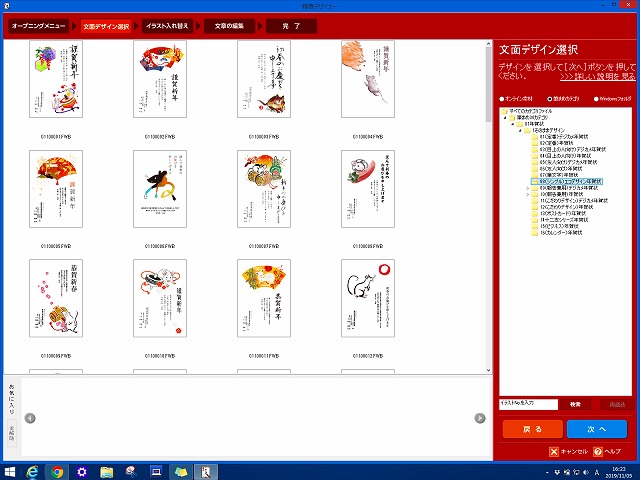Pick the fan design 01108005FWB
This screenshot has height=480, width=640.
point(56,189)
